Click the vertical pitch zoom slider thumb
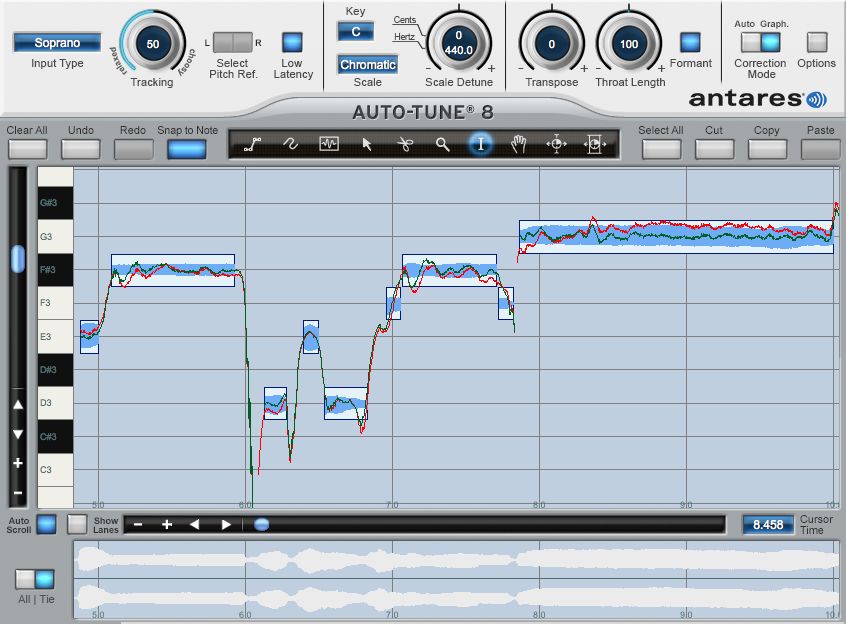The image size is (846, 624). click(x=17, y=259)
